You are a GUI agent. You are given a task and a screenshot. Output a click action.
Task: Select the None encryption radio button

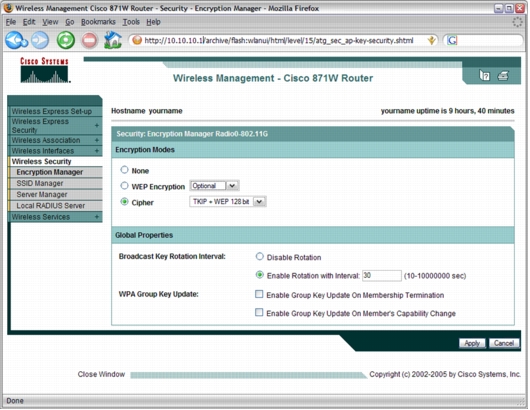(x=124, y=170)
